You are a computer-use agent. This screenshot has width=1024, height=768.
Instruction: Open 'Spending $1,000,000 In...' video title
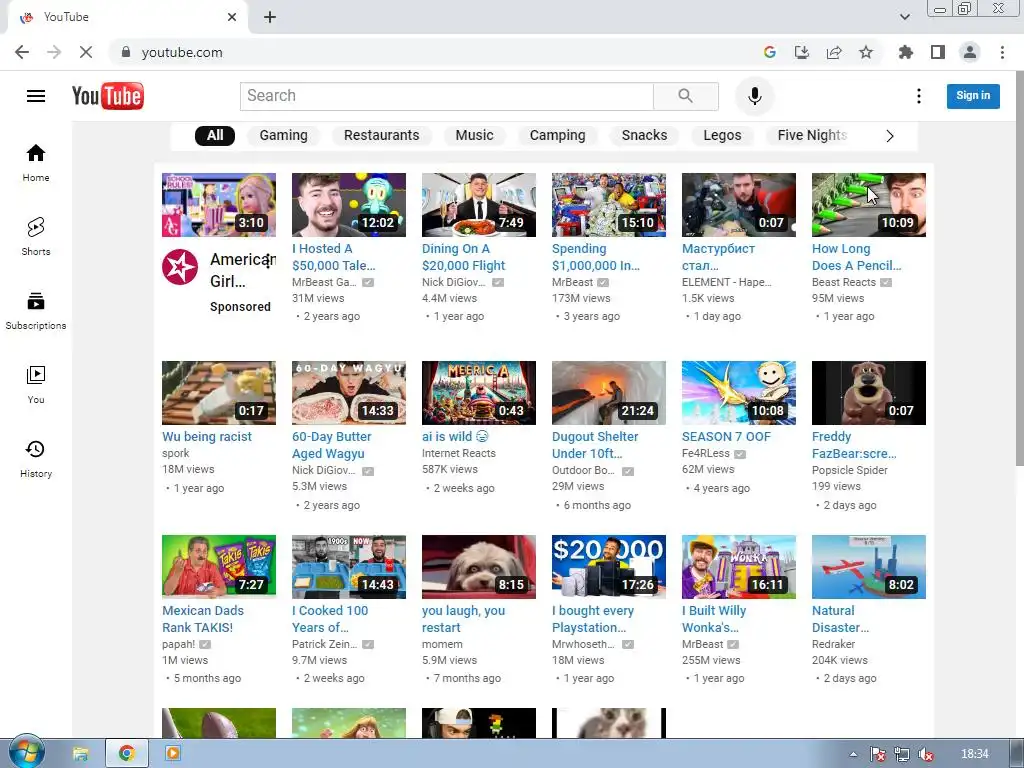point(595,257)
